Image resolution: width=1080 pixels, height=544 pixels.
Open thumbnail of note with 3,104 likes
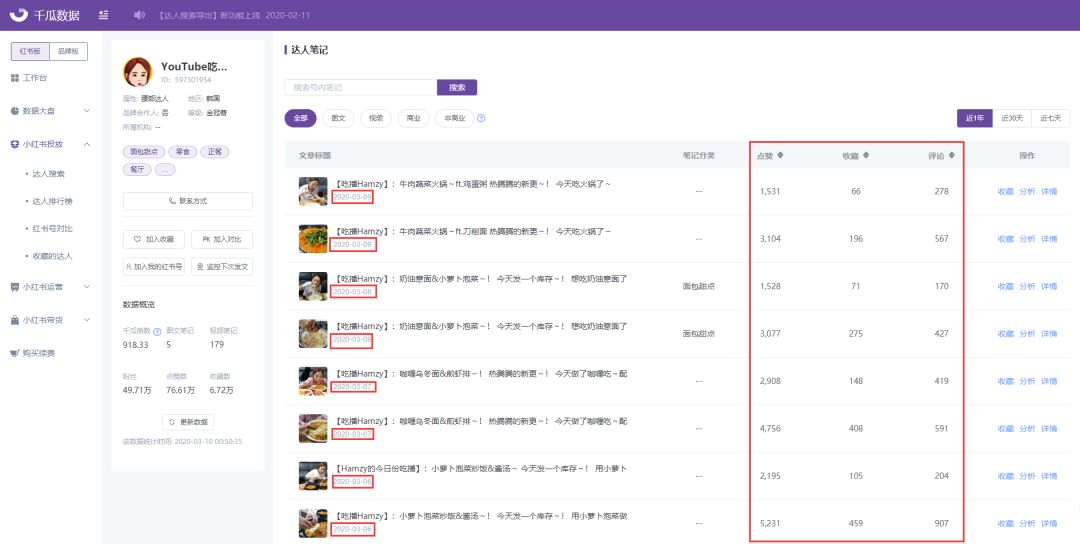(313, 239)
